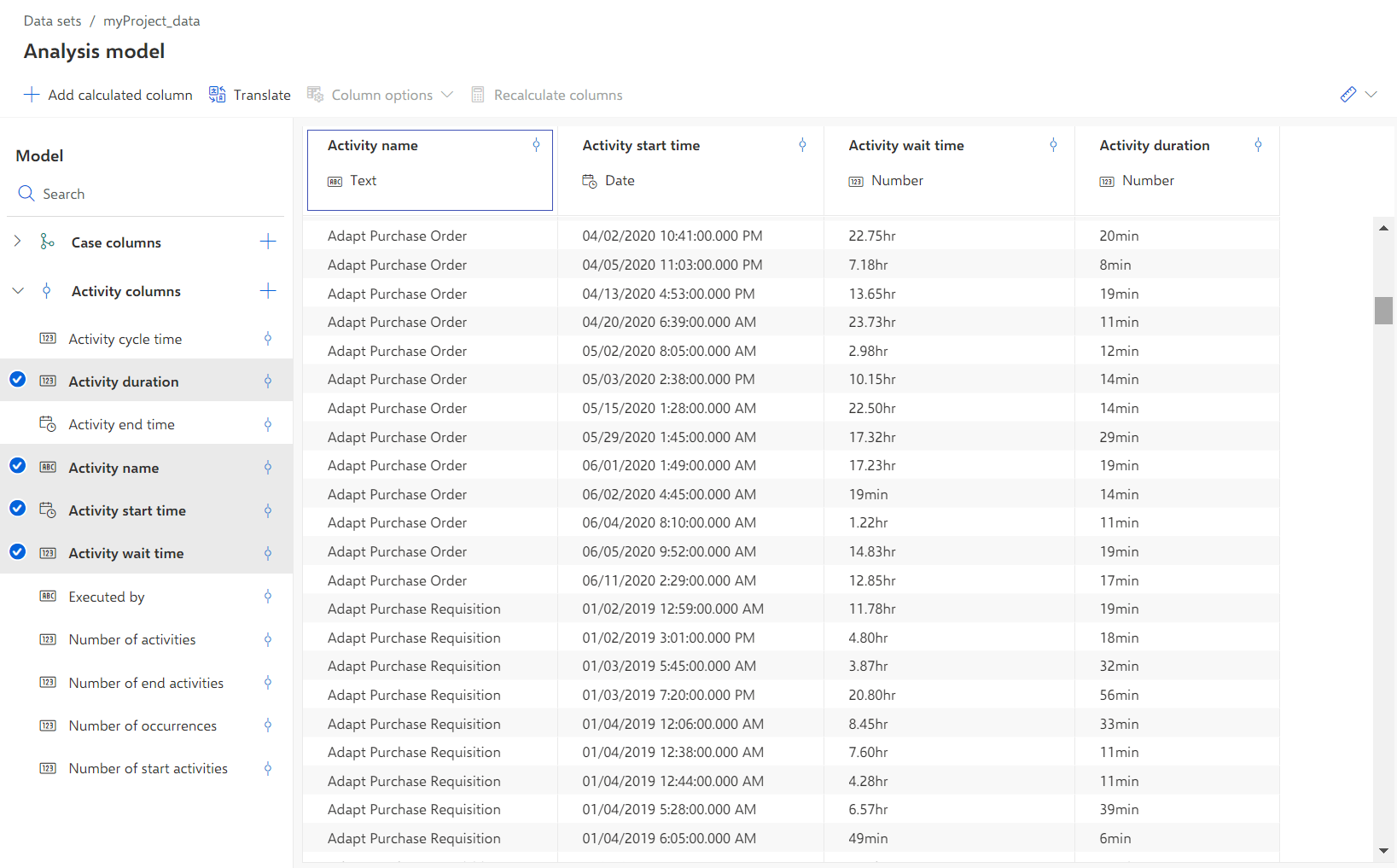1397x868 pixels.
Task: Click the node icon in Activity start time header
Action: (x=802, y=145)
